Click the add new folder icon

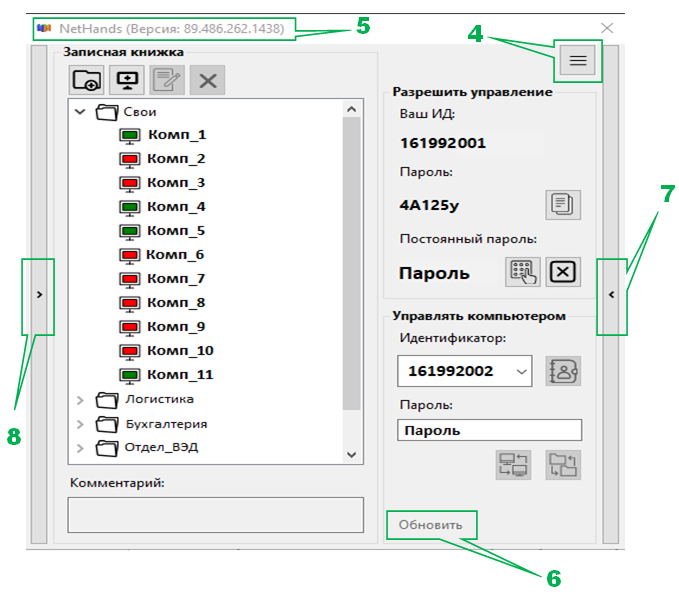tap(87, 81)
